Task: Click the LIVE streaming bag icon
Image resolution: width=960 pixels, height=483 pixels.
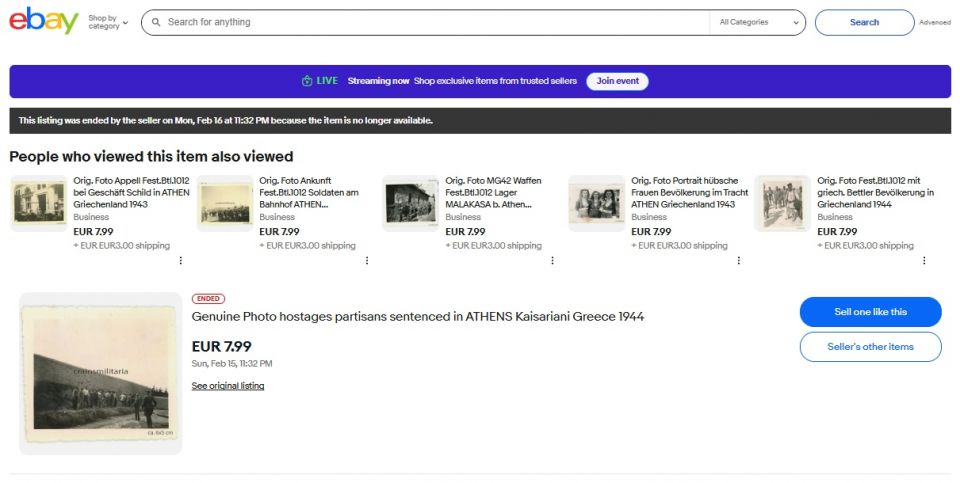Action: tap(307, 81)
